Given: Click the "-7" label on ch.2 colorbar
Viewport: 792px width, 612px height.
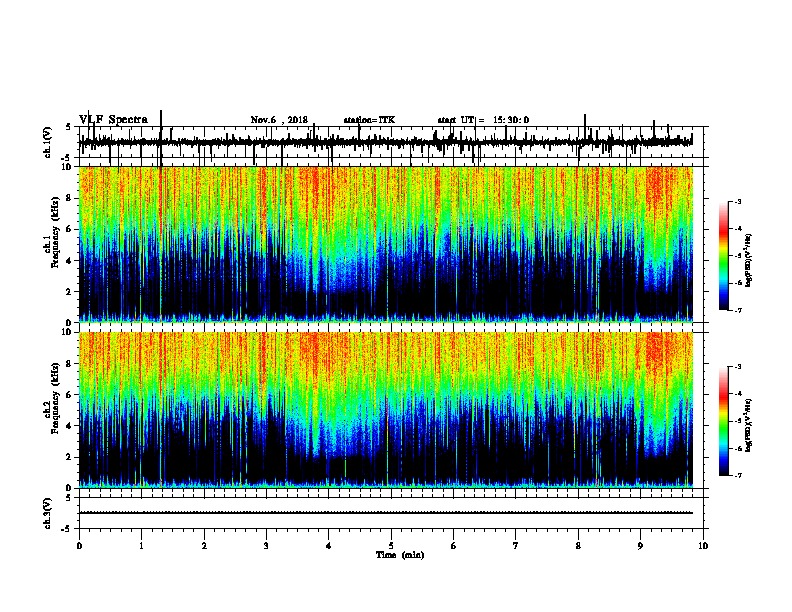Looking at the screenshot, I should 738,475.
